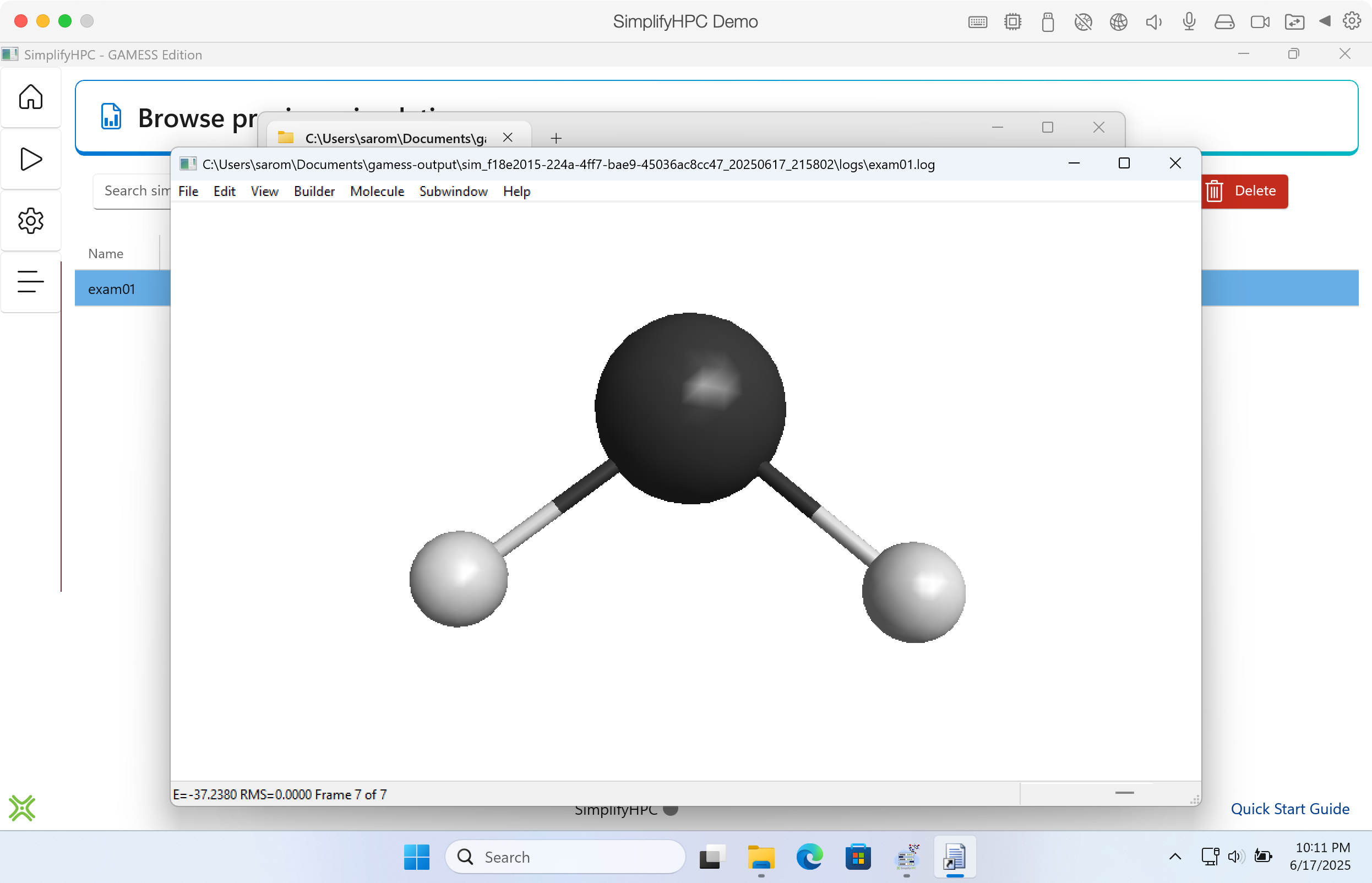Open the Builder menu
This screenshot has height=883, width=1372.
point(314,192)
